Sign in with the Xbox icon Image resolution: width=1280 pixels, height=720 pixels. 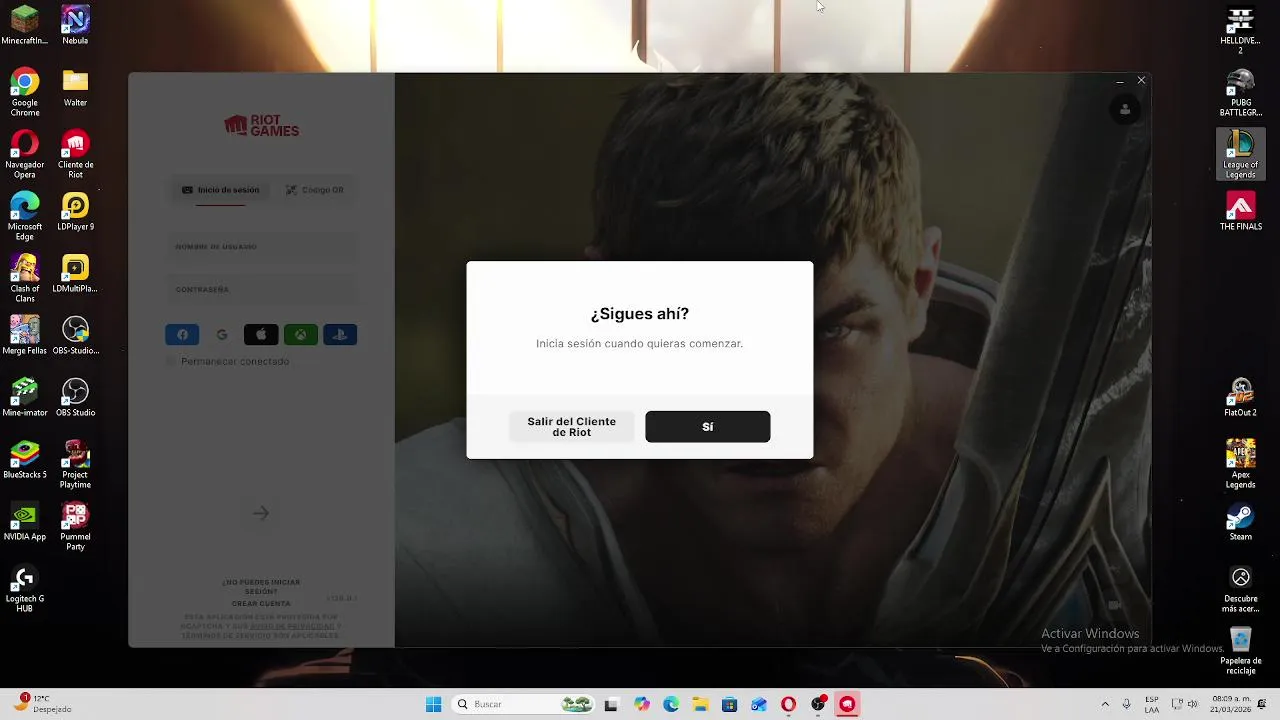(300, 335)
